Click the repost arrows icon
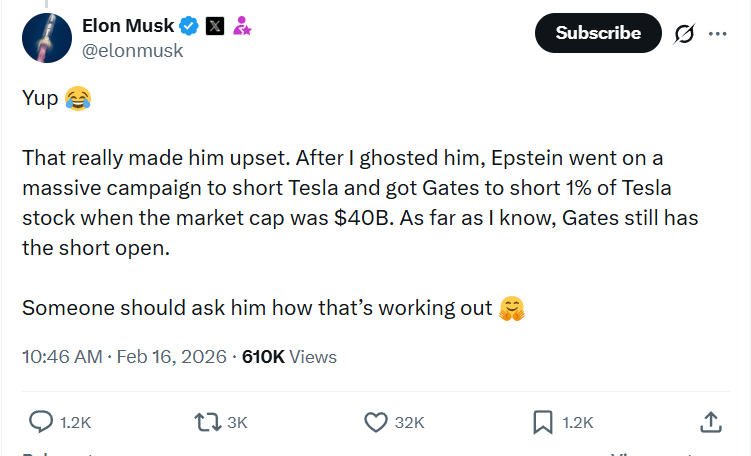This screenshot has width=751, height=456. [x=208, y=422]
